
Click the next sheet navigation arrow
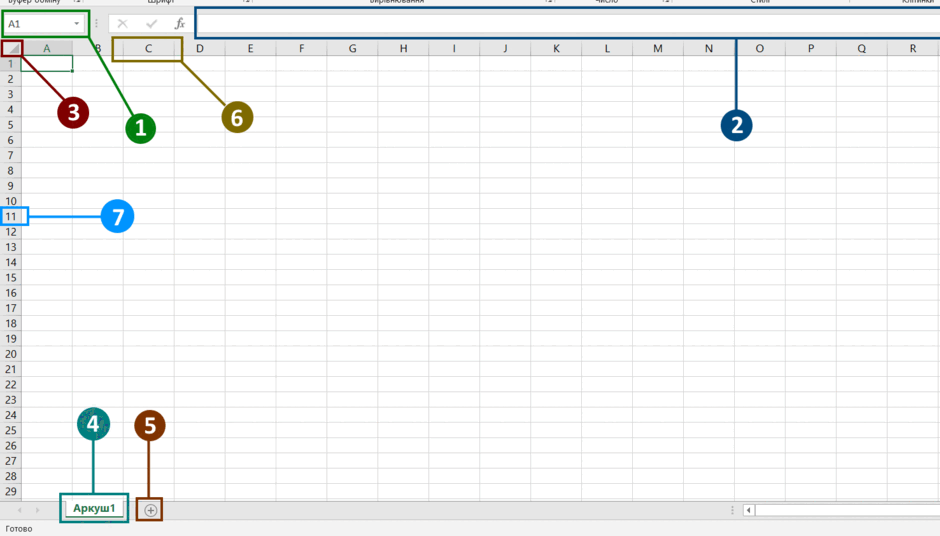(37, 510)
